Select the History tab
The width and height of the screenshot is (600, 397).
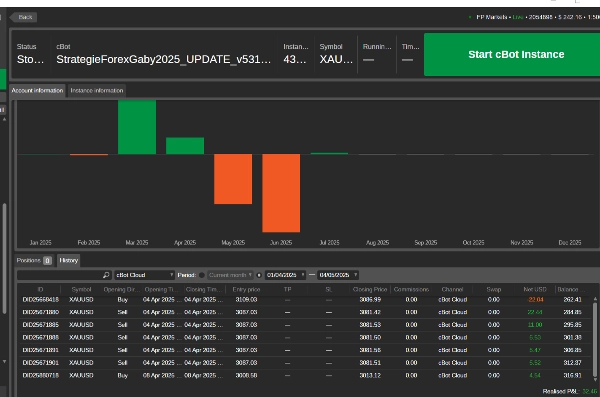pos(68,260)
